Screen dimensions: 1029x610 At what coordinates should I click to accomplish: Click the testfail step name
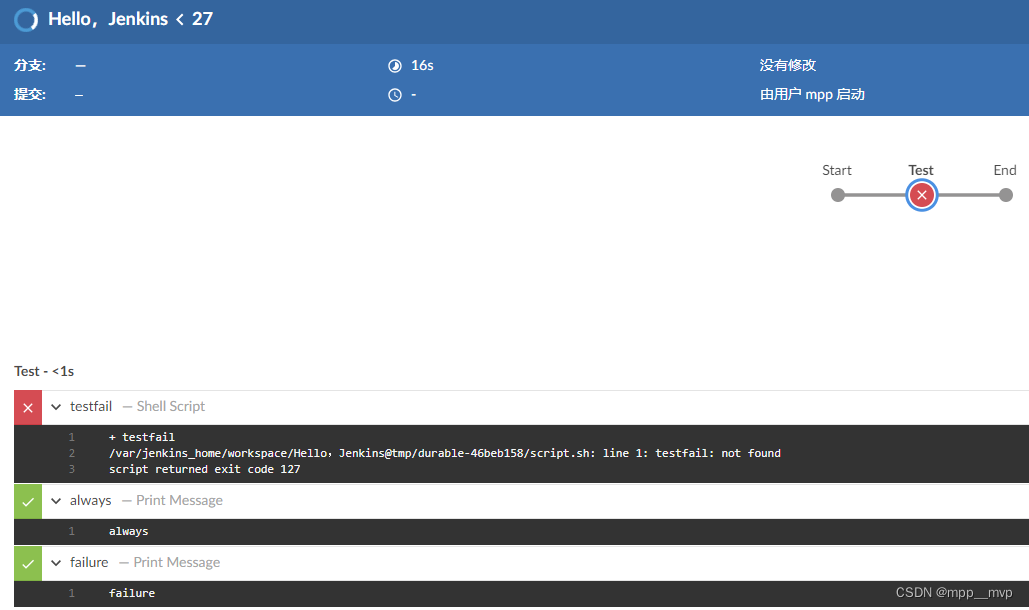(x=91, y=407)
